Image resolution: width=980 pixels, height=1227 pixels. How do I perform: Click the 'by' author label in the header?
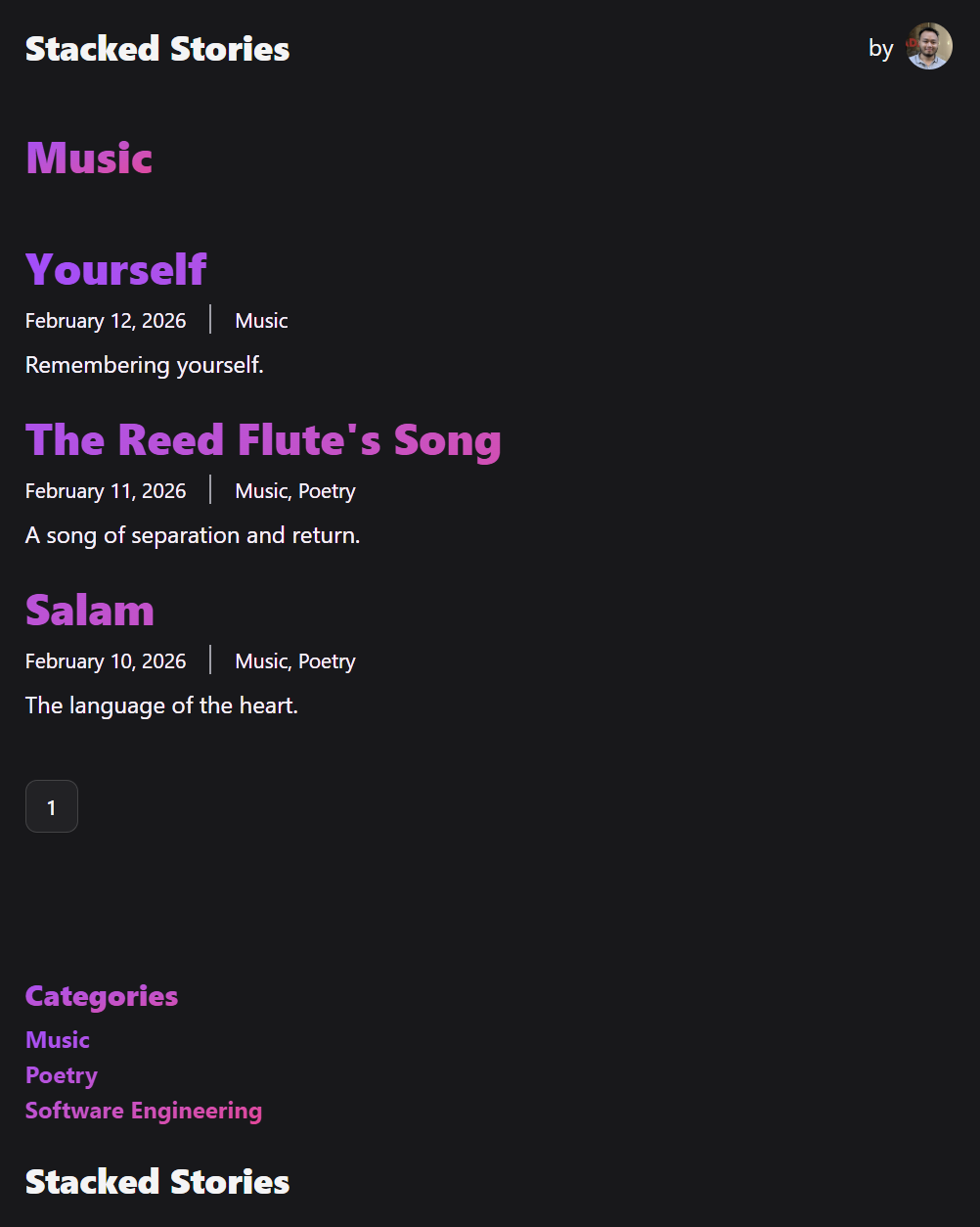tap(880, 47)
